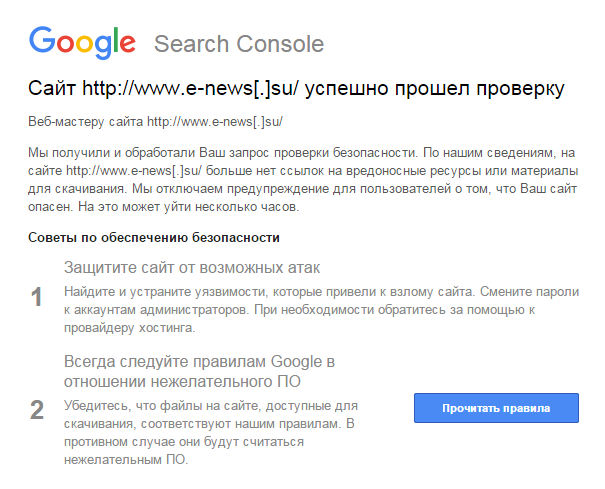Click the Search Console title text
The image size is (605, 489).
(x=238, y=44)
